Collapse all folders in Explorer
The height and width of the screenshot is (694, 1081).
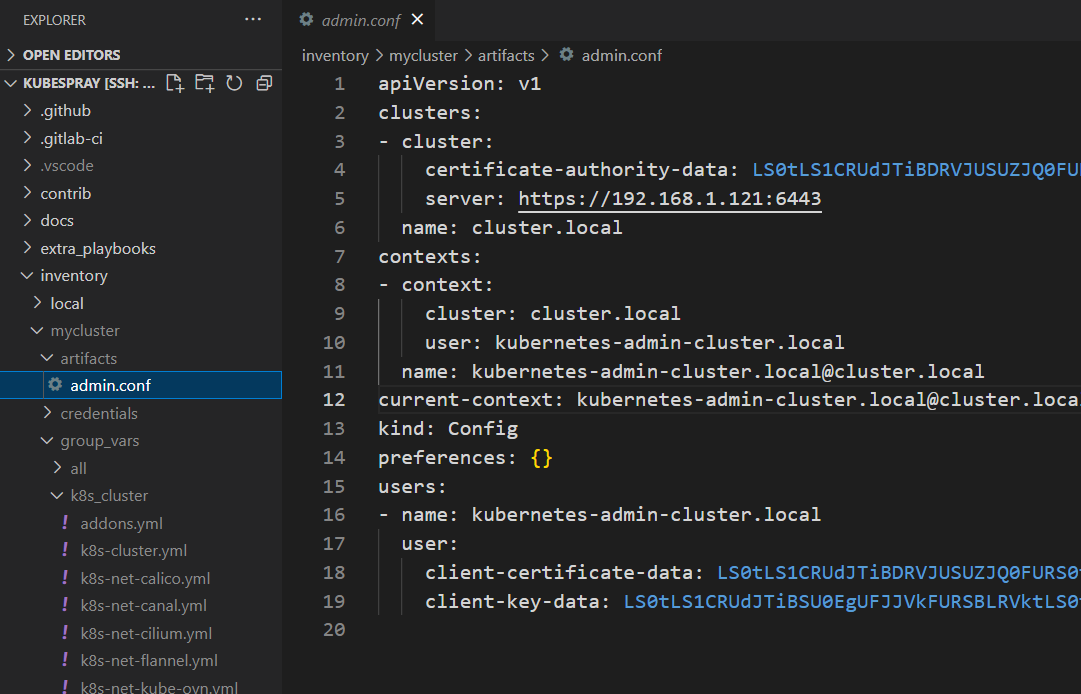(x=263, y=83)
